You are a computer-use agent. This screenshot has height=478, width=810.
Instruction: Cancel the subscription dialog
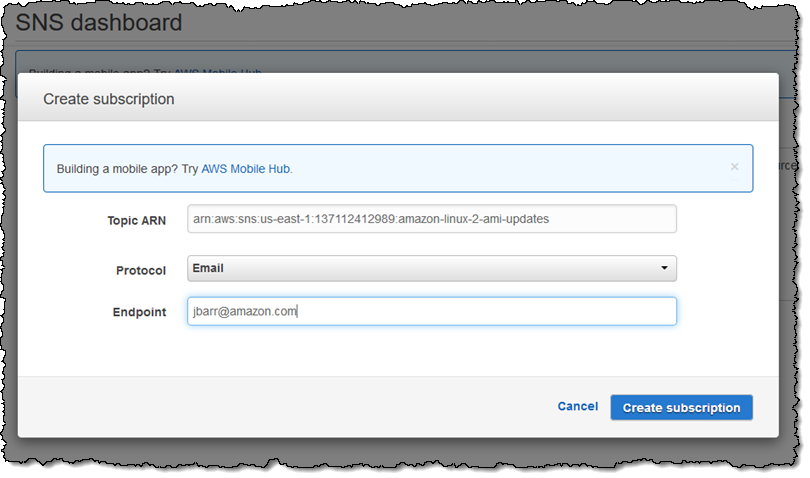click(x=577, y=407)
